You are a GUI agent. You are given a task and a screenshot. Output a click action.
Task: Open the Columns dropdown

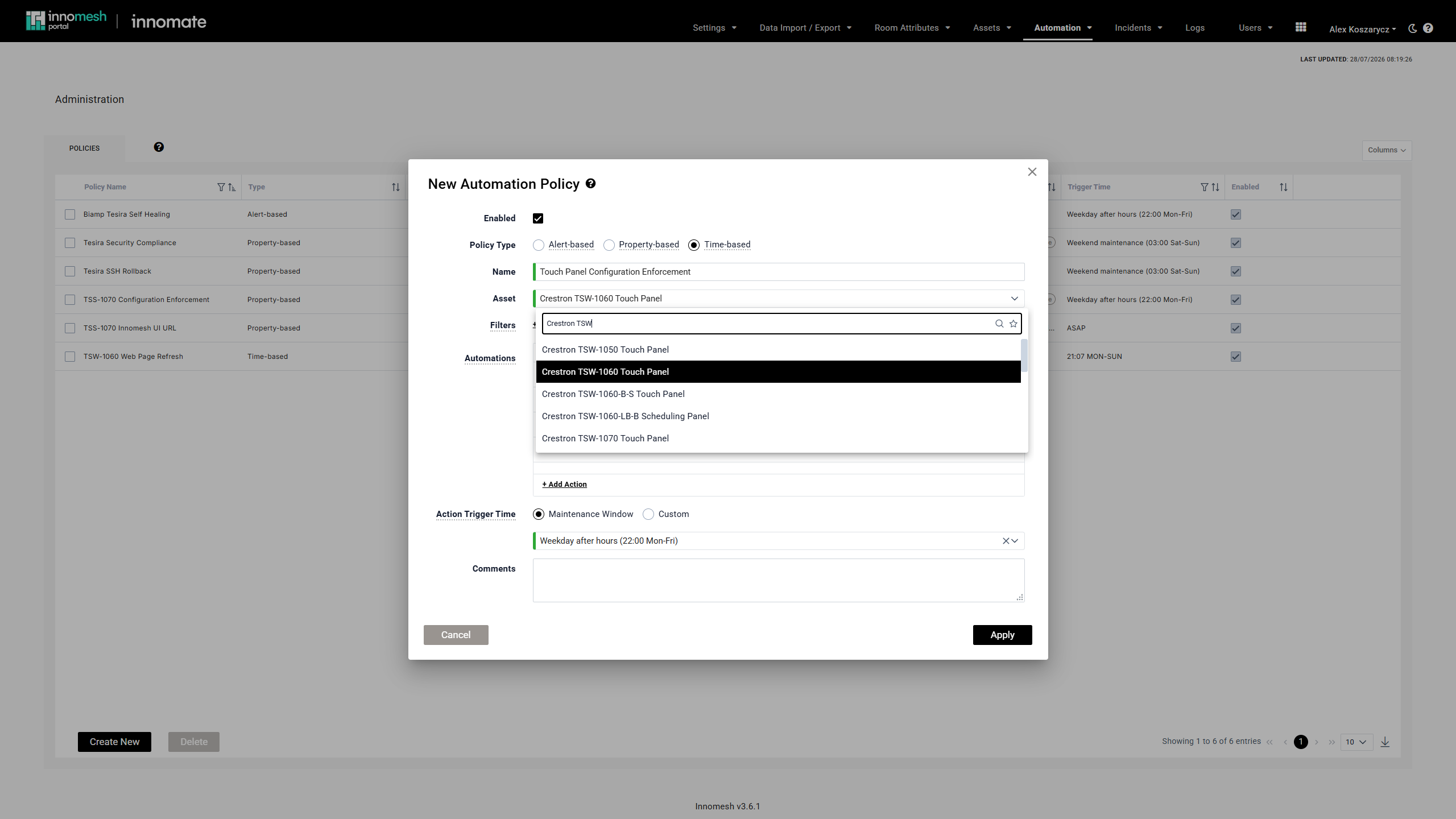click(1387, 150)
